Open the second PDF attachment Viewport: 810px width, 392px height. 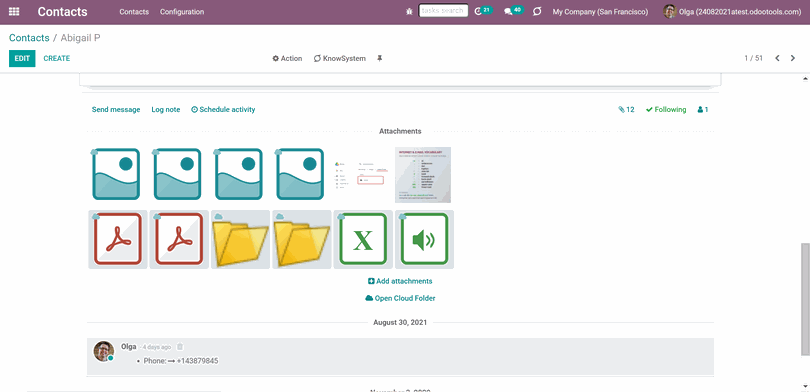click(179, 239)
